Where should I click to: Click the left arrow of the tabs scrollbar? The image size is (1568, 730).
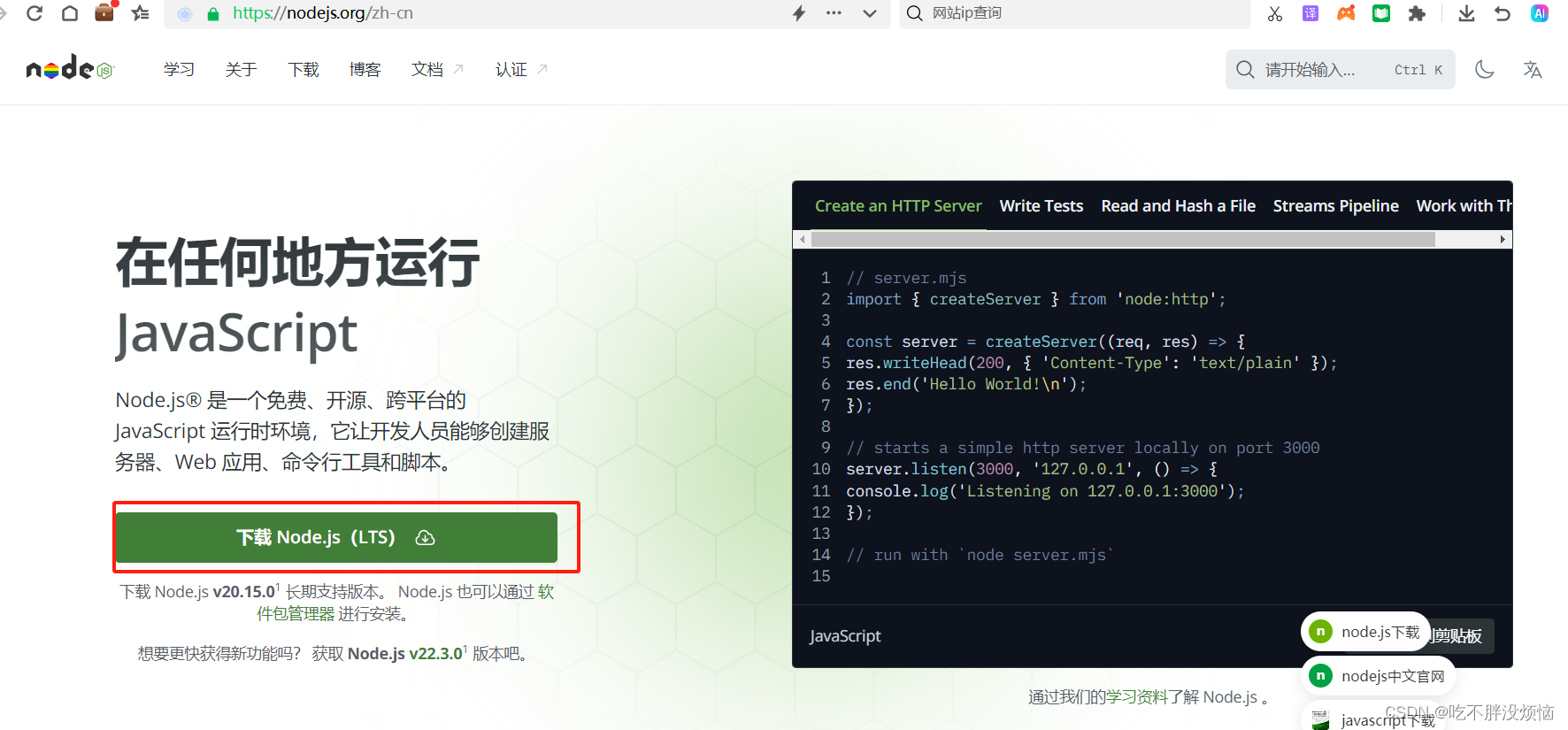(x=802, y=239)
